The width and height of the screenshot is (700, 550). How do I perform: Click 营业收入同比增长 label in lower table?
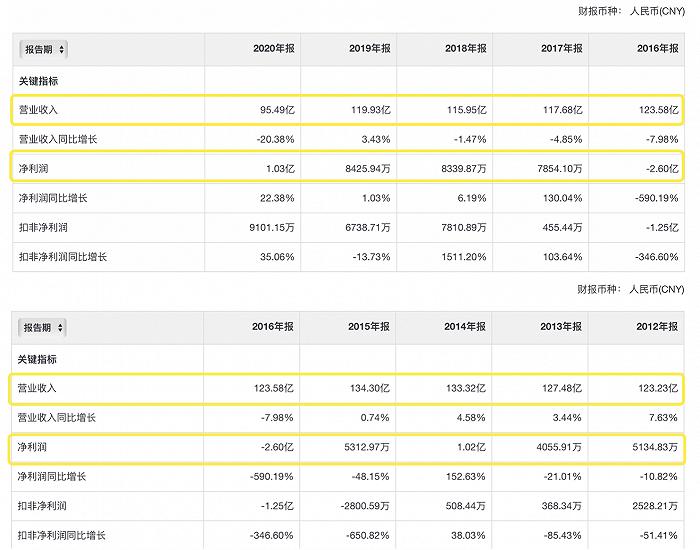[x=57, y=416]
